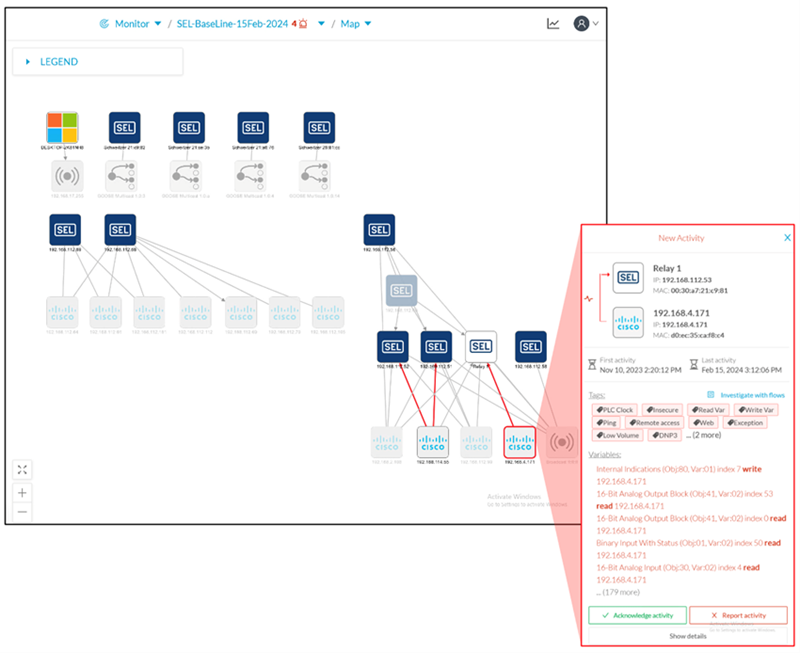Click the fit-to-screen map icon
The height and width of the screenshot is (653, 800).
[x=23, y=470]
